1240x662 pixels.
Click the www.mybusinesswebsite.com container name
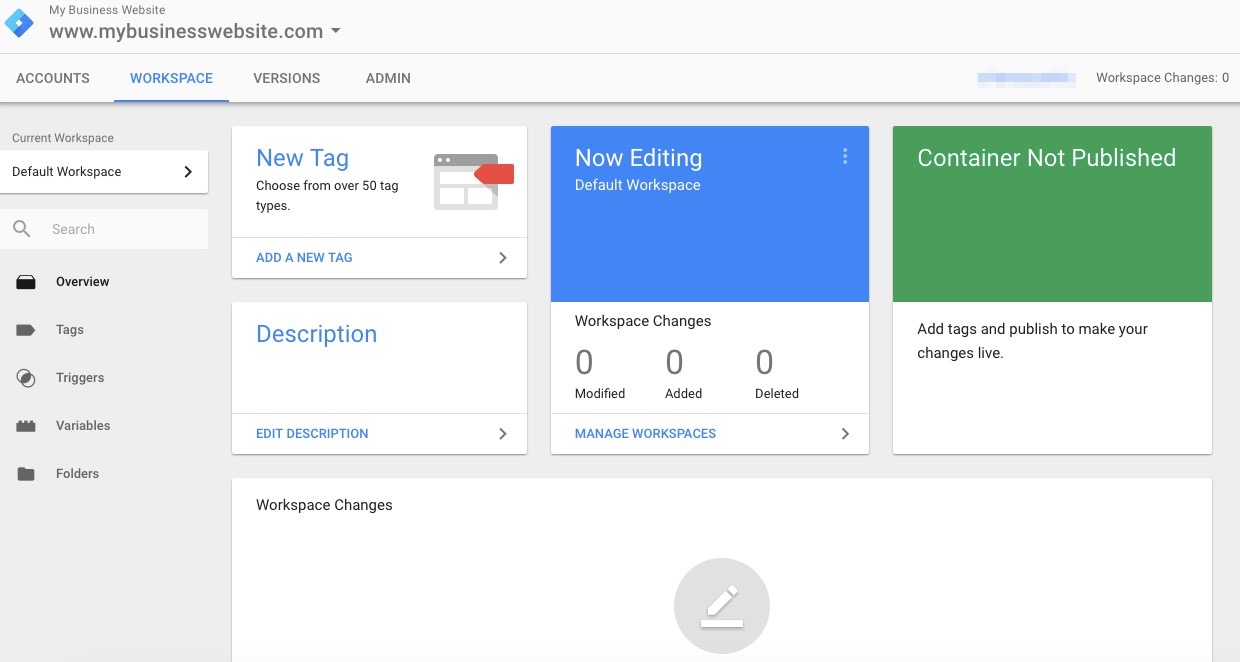[186, 31]
